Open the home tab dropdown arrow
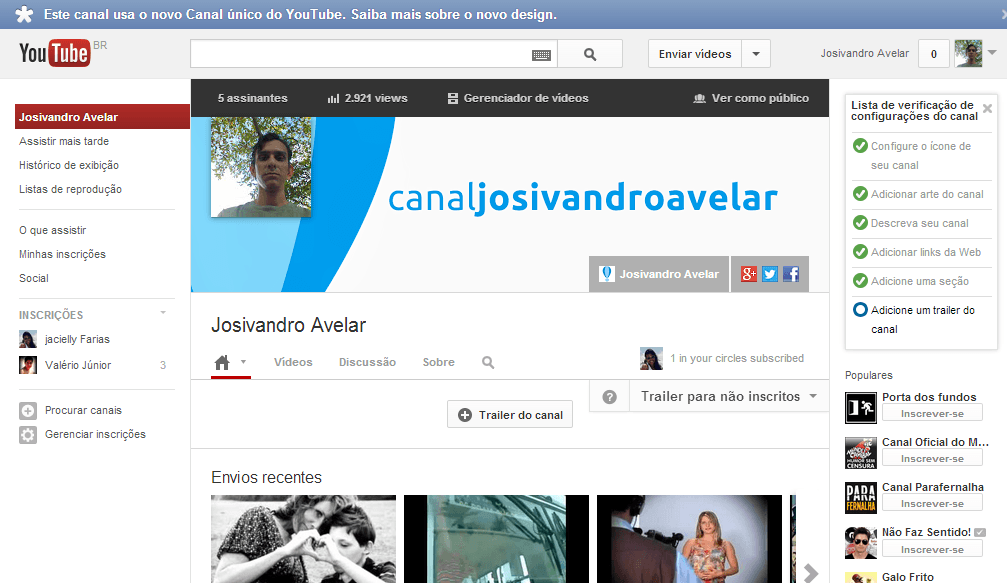The height and width of the screenshot is (583, 1007). (243, 362)
